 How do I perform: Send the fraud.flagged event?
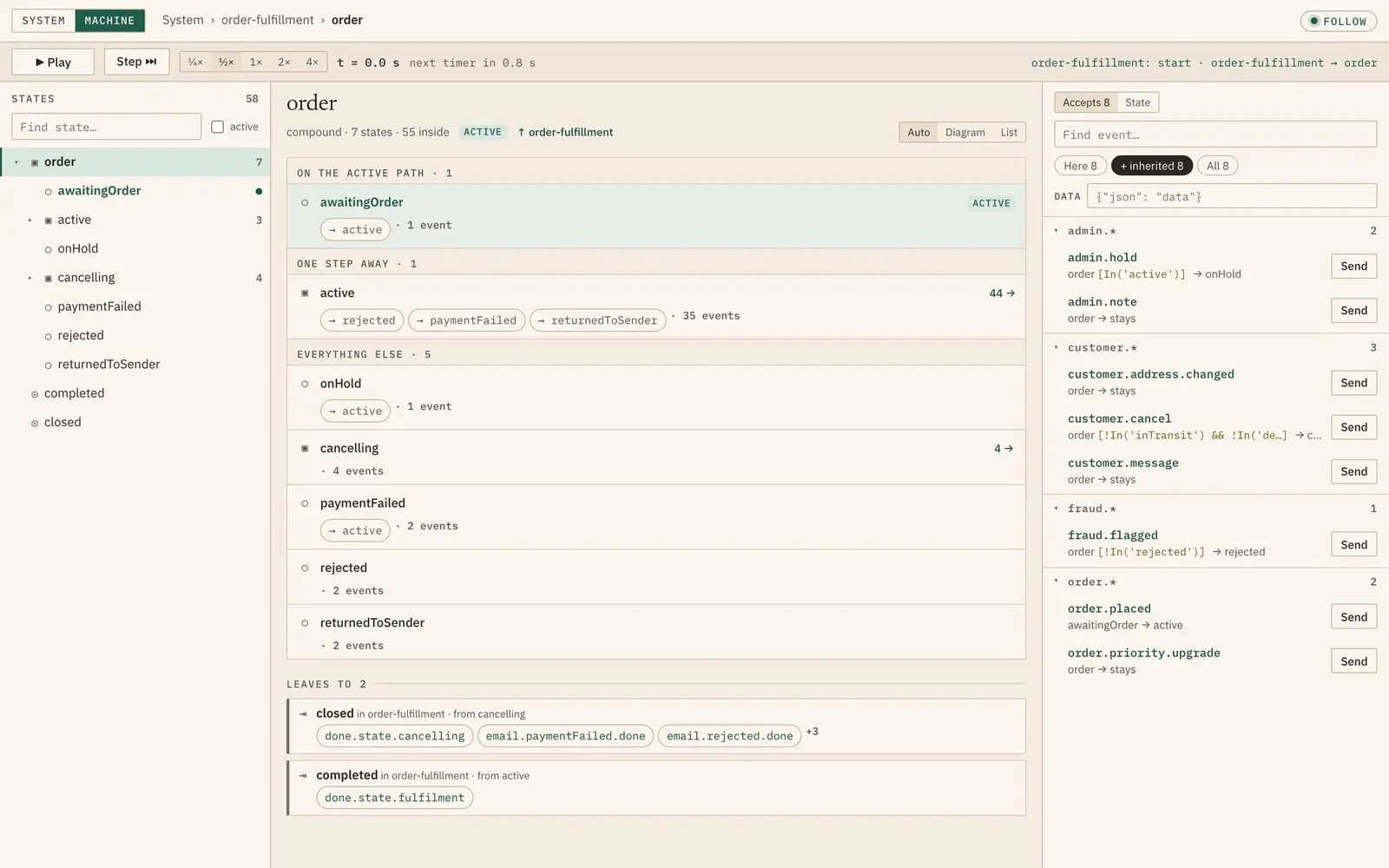1353,545
